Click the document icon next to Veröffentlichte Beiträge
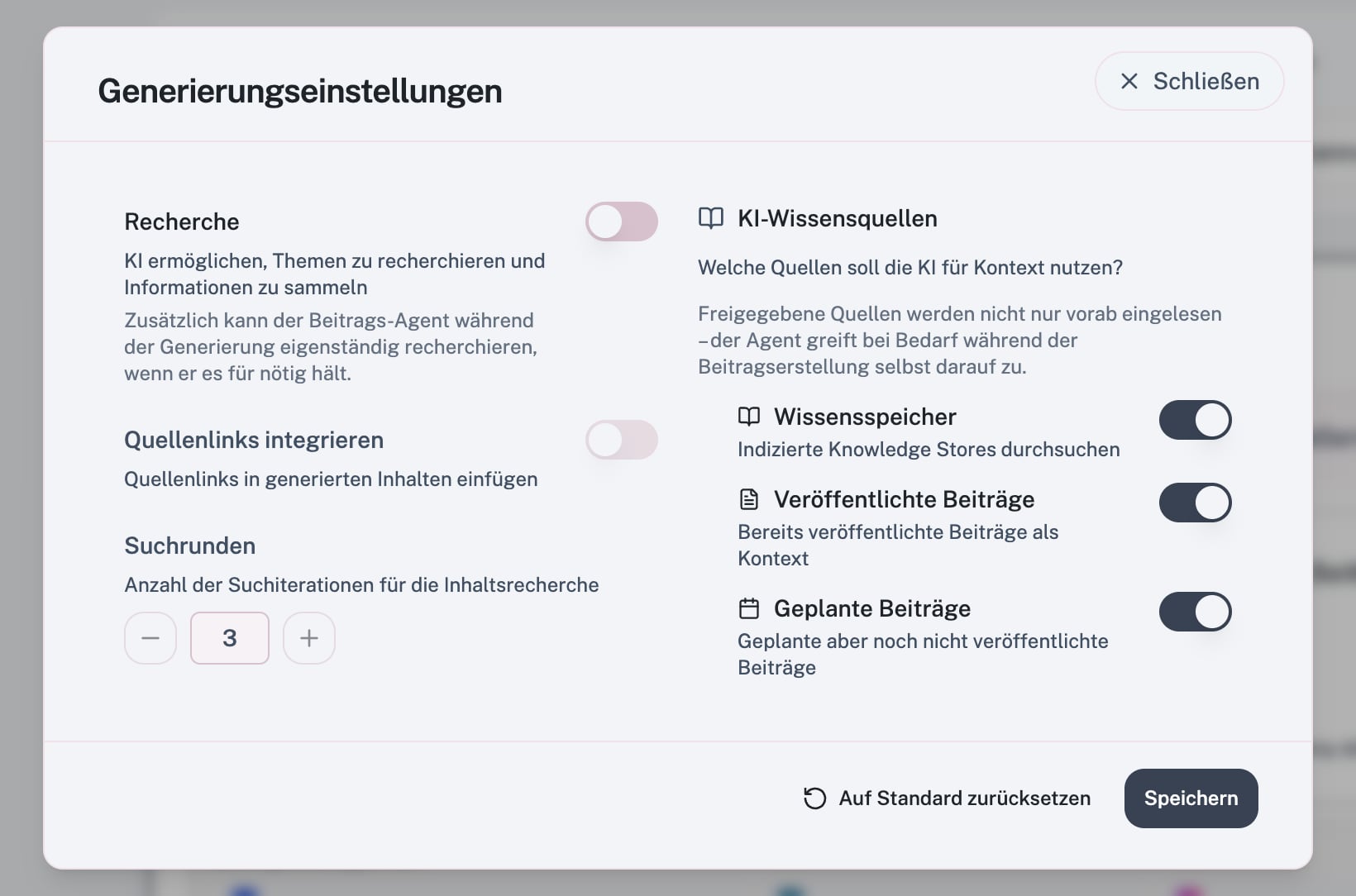The image size is (1356, 896). click(749, 499)
